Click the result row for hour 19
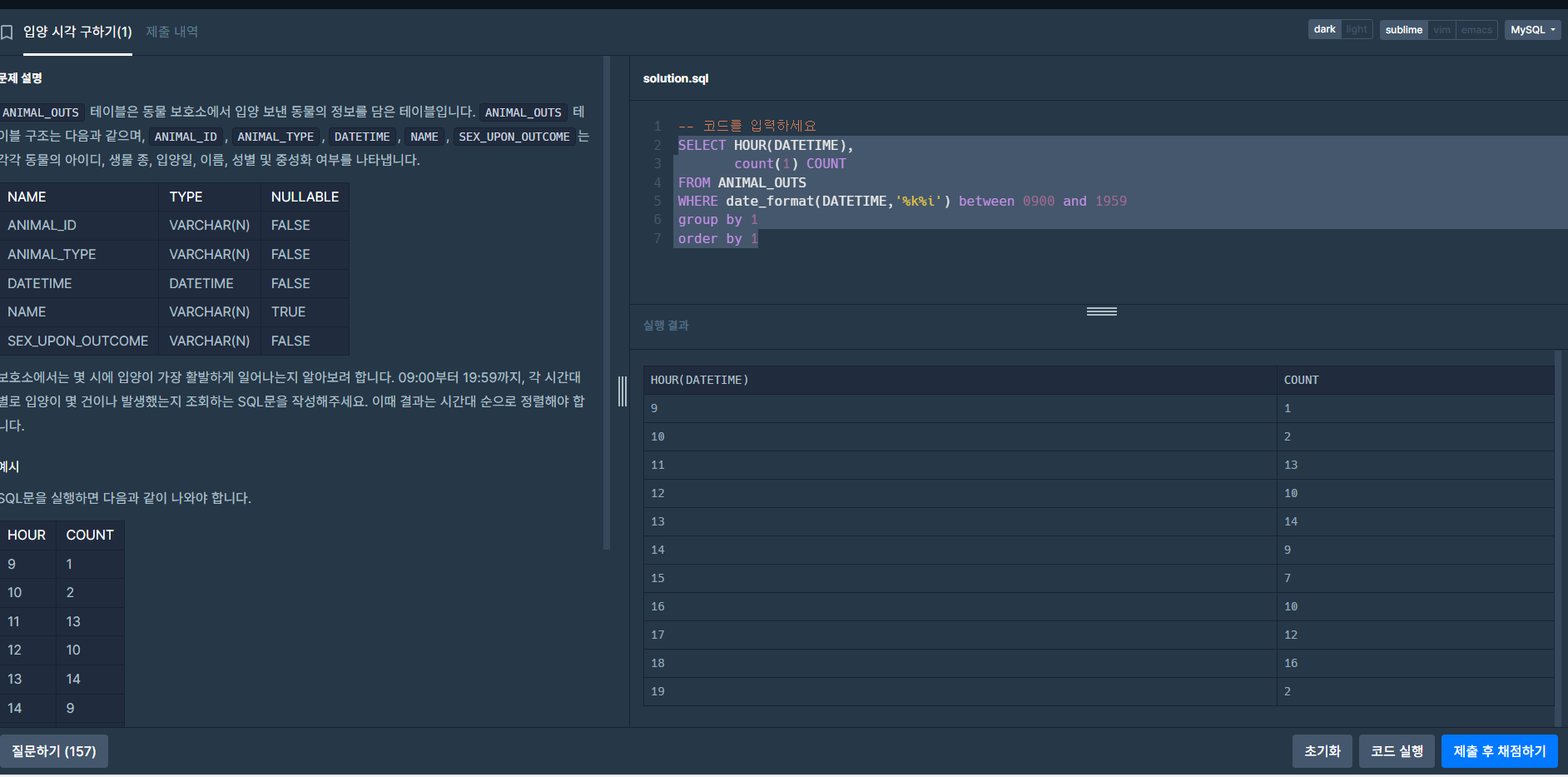The width and height of the screenshot is (1568, 777). coord(1099,691)
